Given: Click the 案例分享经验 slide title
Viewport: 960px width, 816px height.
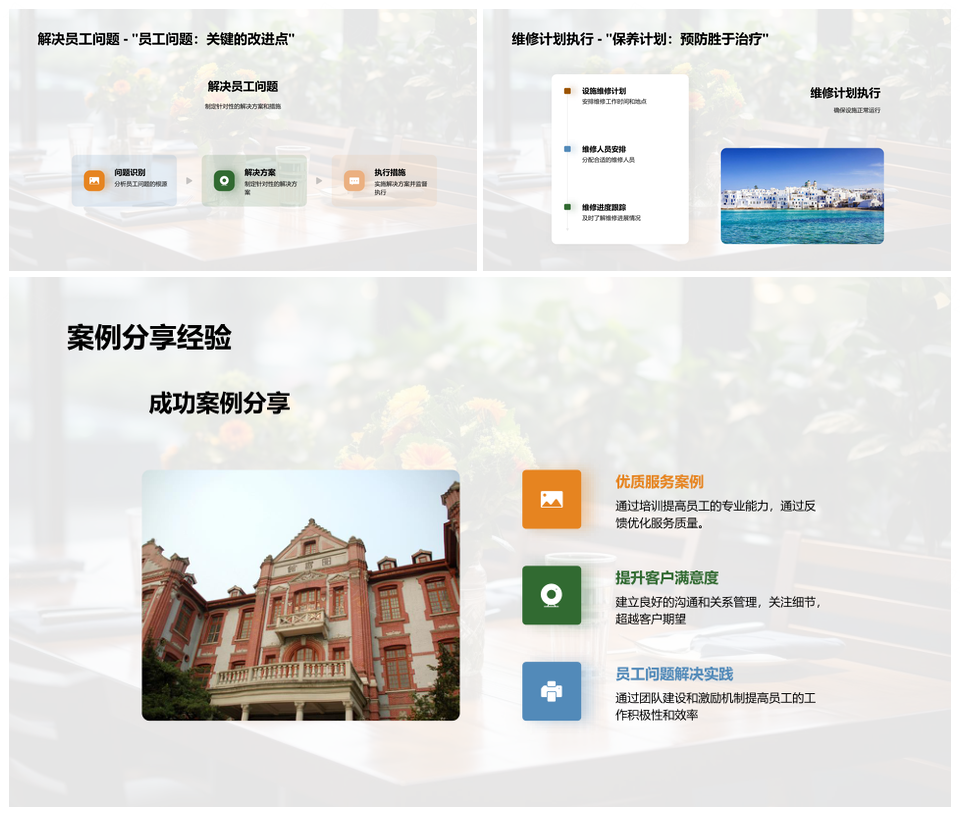Looking at the screenshot, I should 149,338.
